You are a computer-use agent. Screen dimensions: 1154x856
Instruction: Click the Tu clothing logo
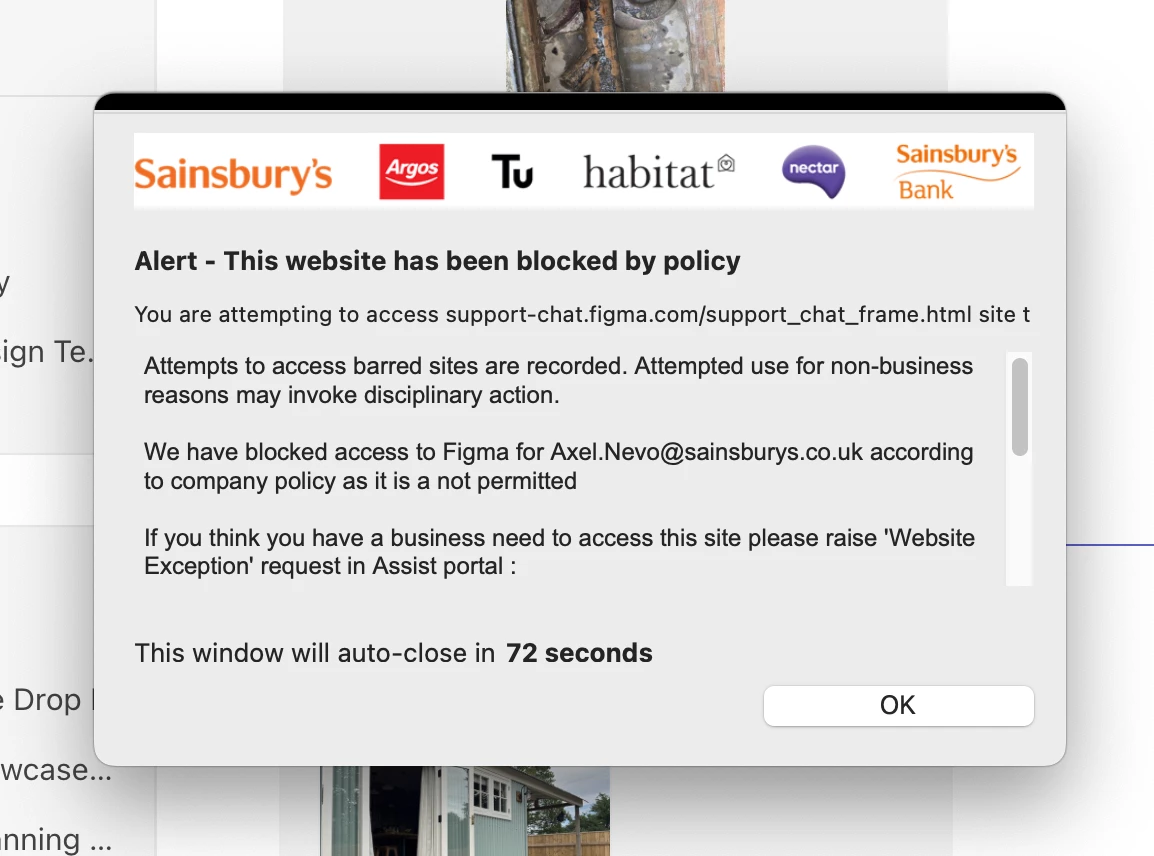[x=512, y=171]
